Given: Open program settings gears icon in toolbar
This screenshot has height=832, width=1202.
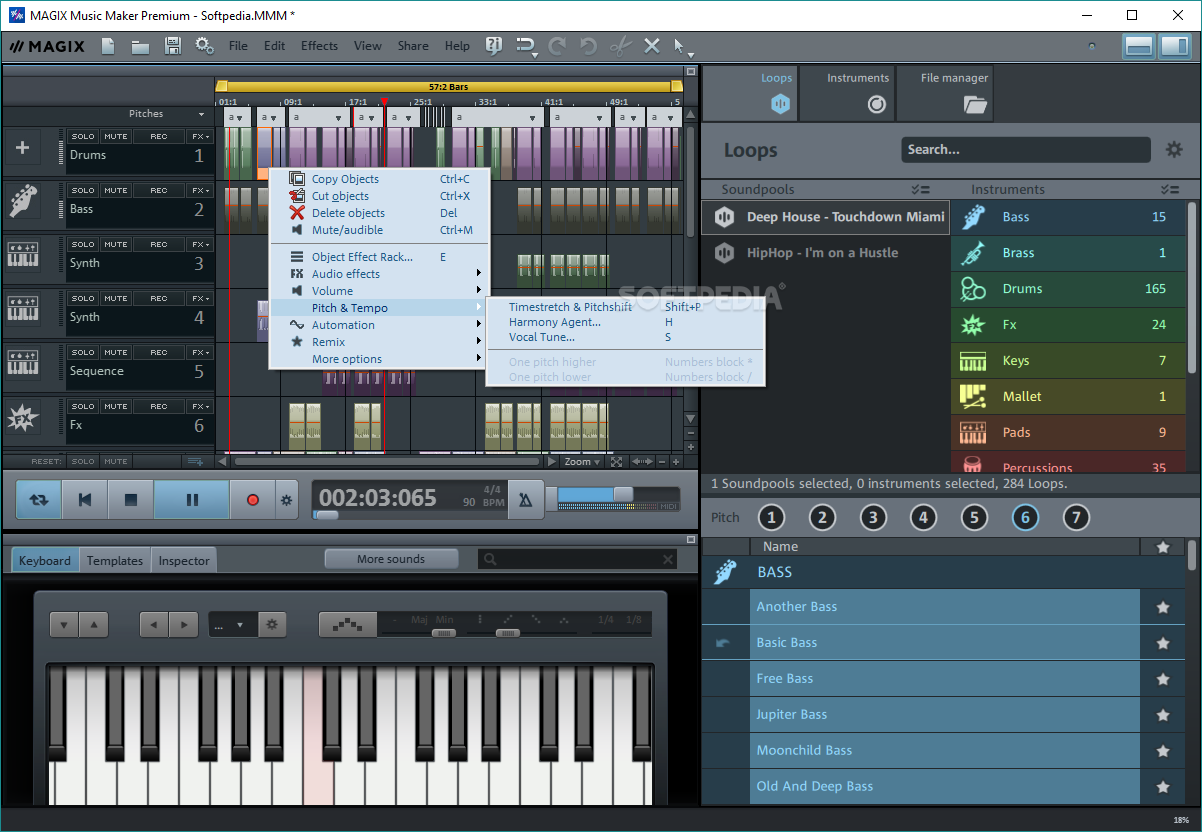Looking at the screenshot, I should (x=204, y=46).
